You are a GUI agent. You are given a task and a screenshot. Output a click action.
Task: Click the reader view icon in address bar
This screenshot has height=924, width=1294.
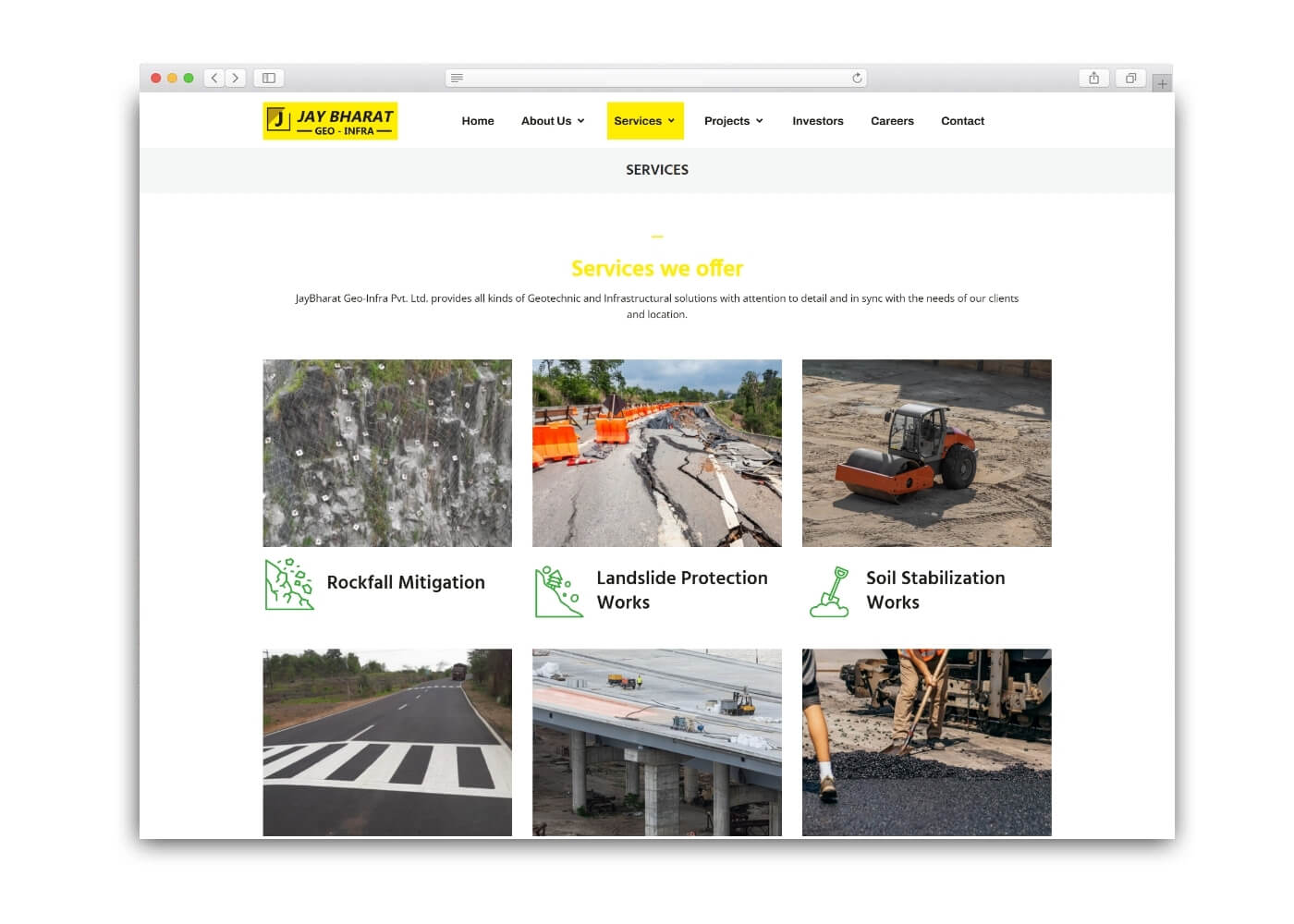click(x=457, y=79)
